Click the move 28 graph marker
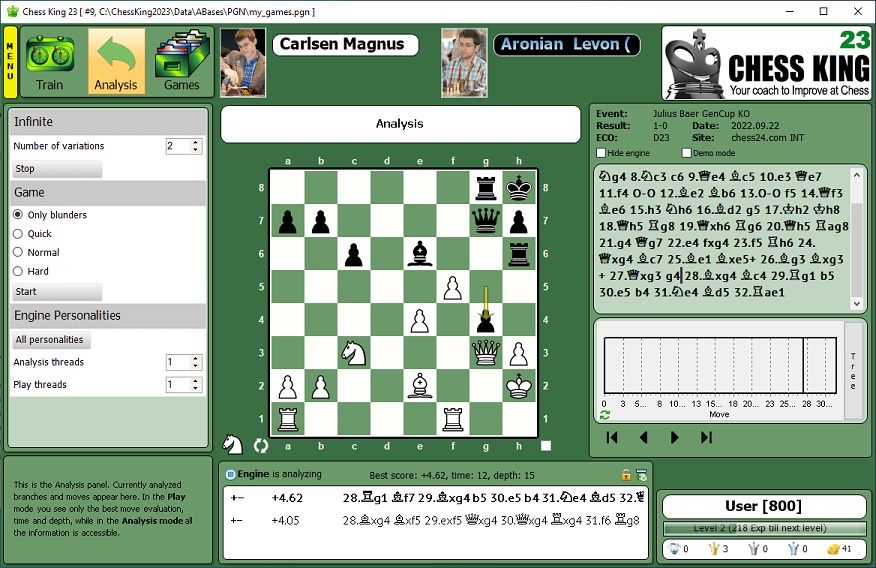 pos(803,366)
